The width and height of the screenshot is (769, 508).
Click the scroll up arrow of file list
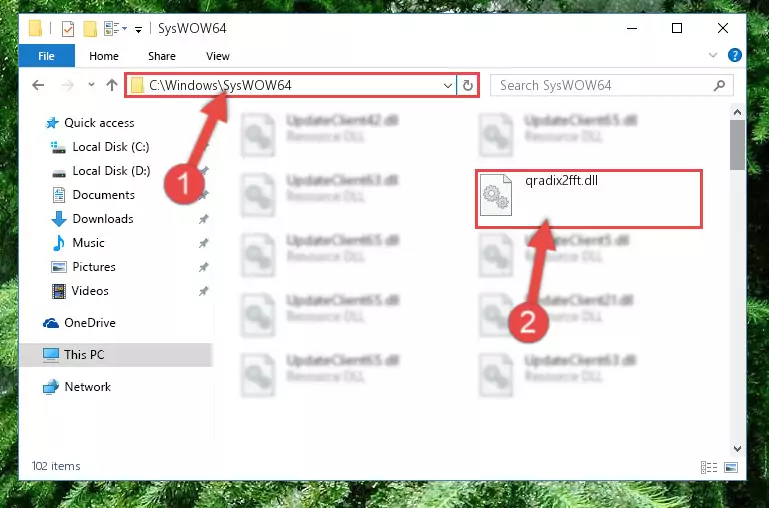coord(737,112)
